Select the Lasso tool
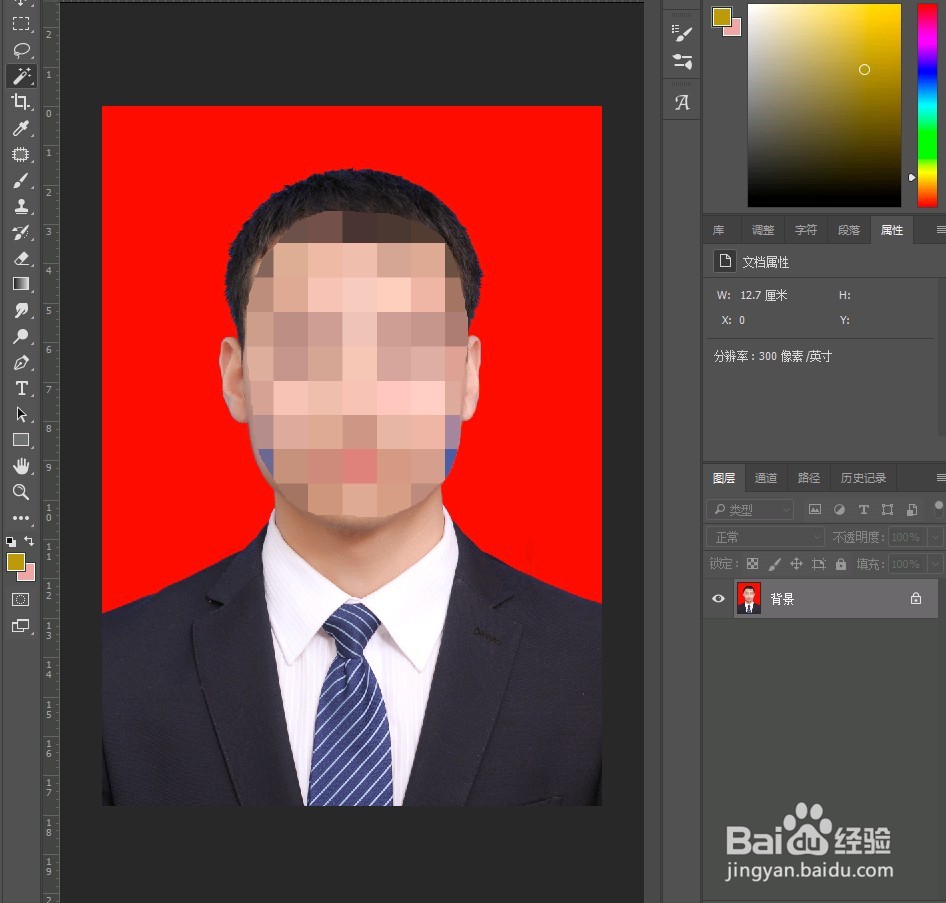The width and height of the screenshot is (946, 903). pyautogui.click(x=22, y=50)
